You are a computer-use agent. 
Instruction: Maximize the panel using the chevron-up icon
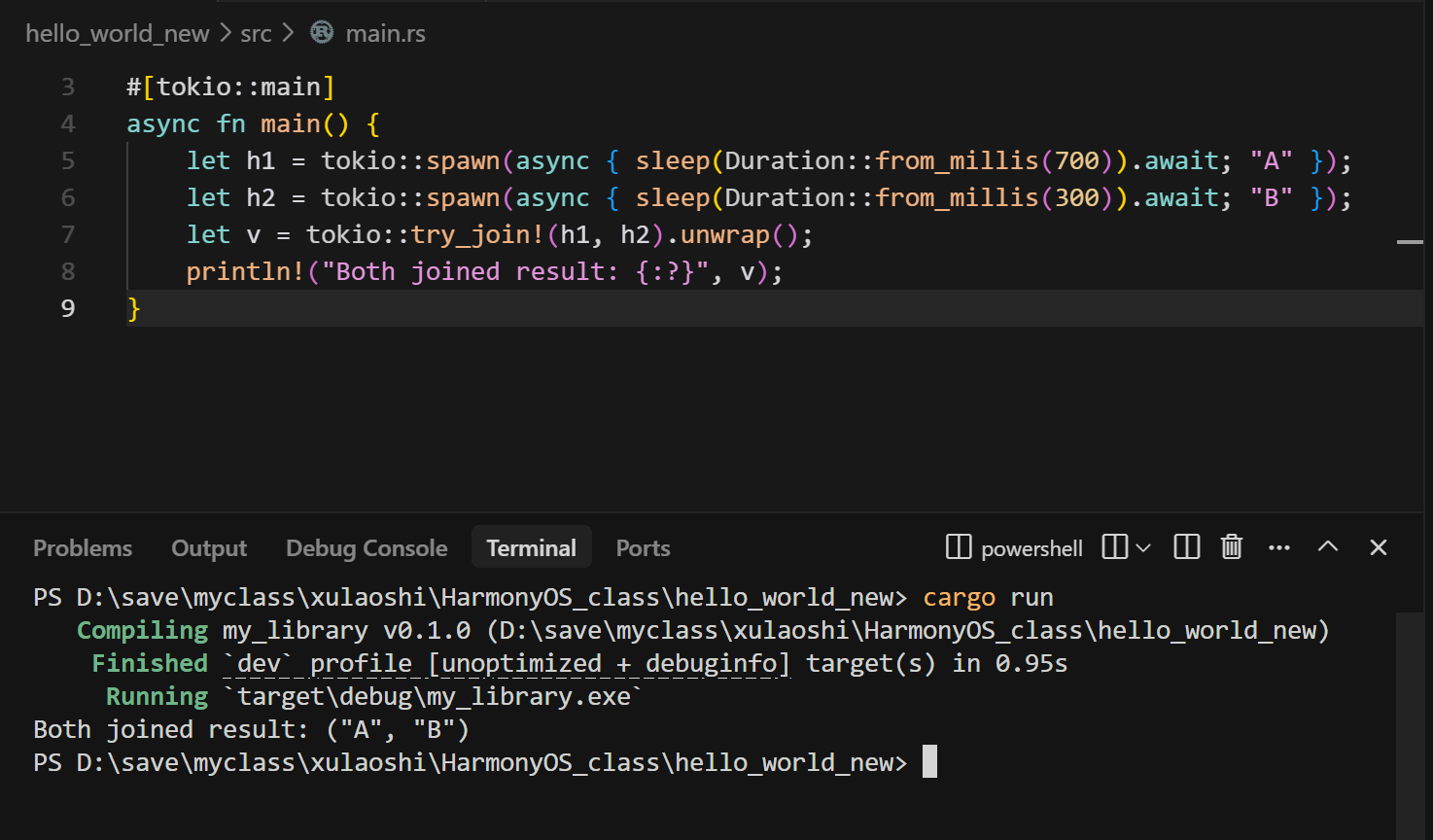tap(1328, 547)
